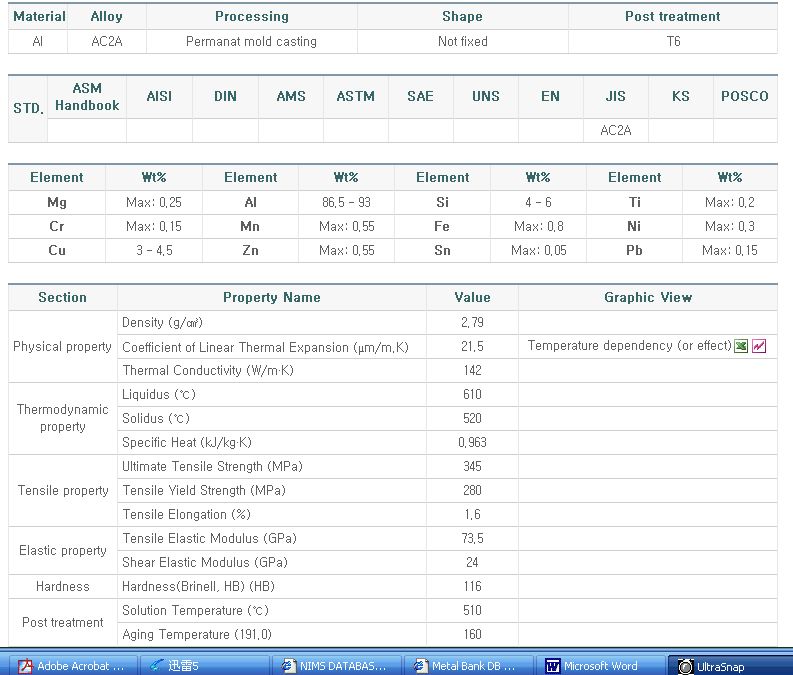The height and width of the screenshot is (675, 793).
Task: Click the Al weight value 86,5 - 93
Action: (346, 202)
